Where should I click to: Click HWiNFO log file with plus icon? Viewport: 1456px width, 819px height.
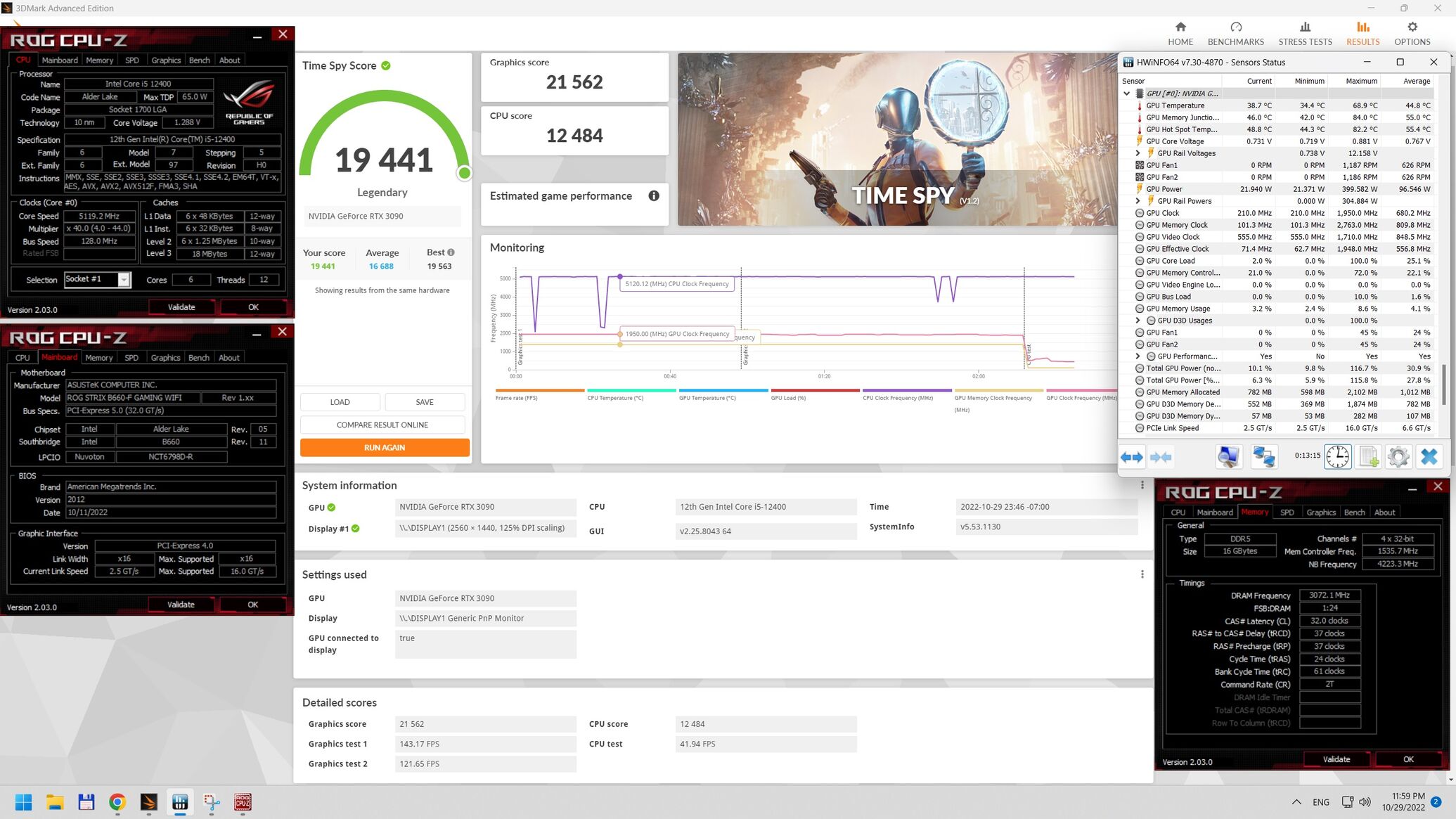pos(1368,457)
